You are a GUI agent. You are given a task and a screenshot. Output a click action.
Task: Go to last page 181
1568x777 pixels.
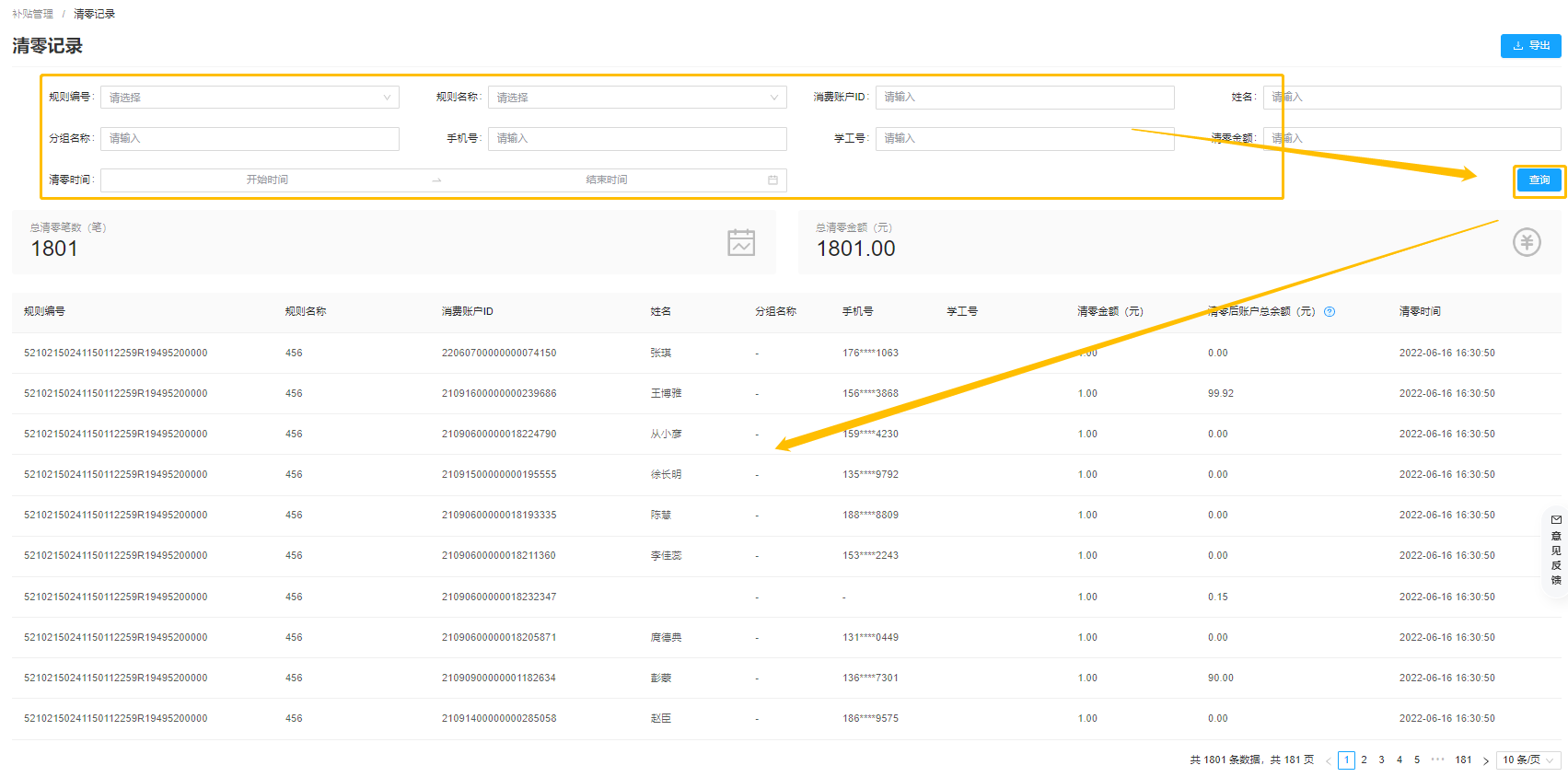tap(1463, 760)
